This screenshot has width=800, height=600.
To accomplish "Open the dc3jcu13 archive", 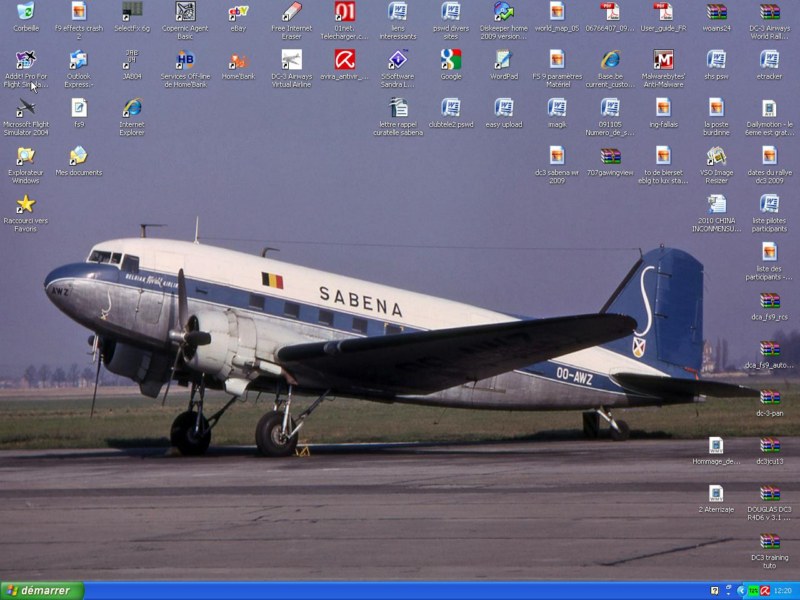I will pyautogui.click(x=769, y=445).
